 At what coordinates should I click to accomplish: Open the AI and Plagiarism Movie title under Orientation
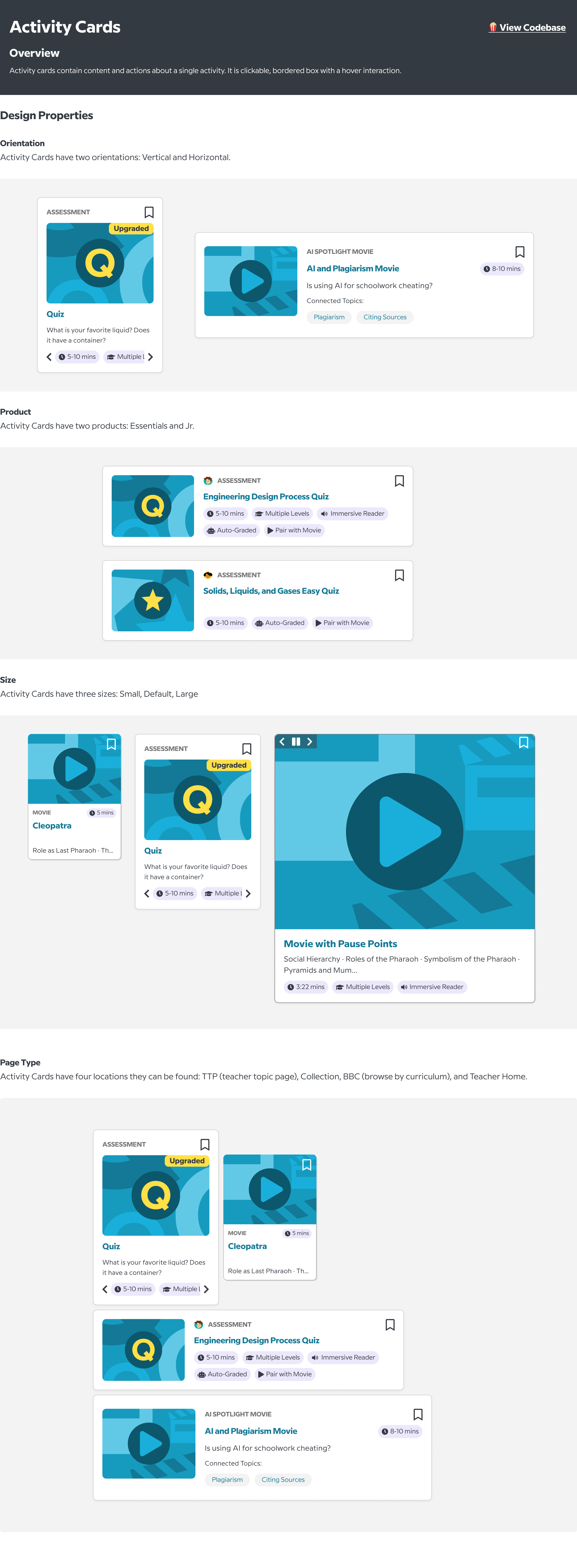click(x=353, y=269)
